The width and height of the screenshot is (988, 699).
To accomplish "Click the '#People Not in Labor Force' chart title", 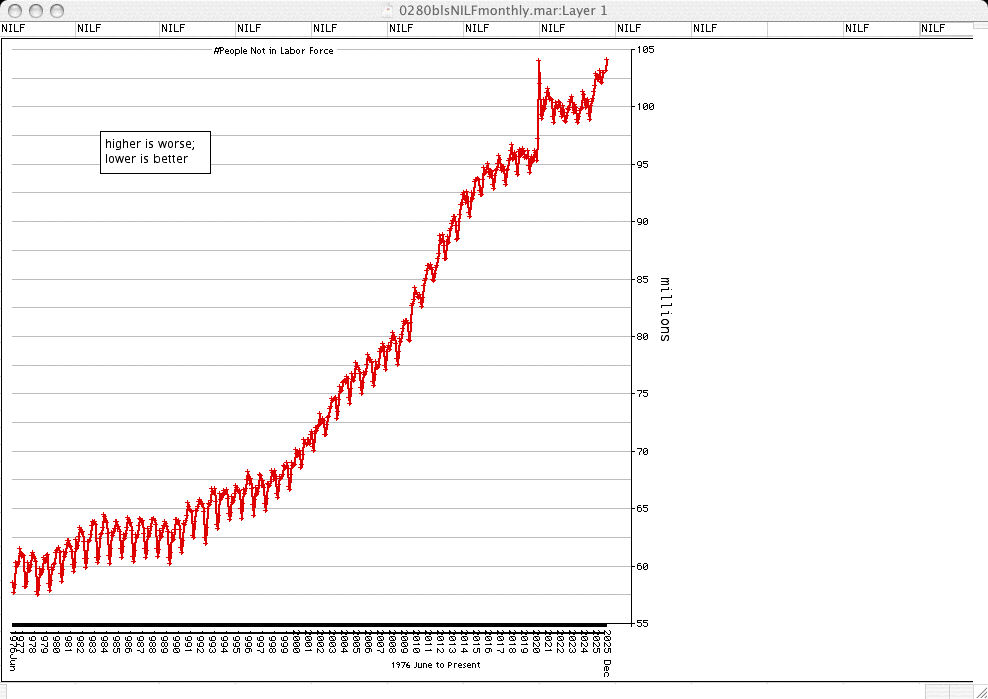I will tap(273, 50).
